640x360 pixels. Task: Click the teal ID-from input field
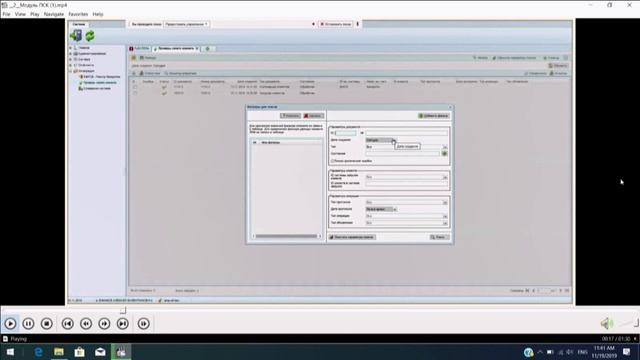pos(345,133)
